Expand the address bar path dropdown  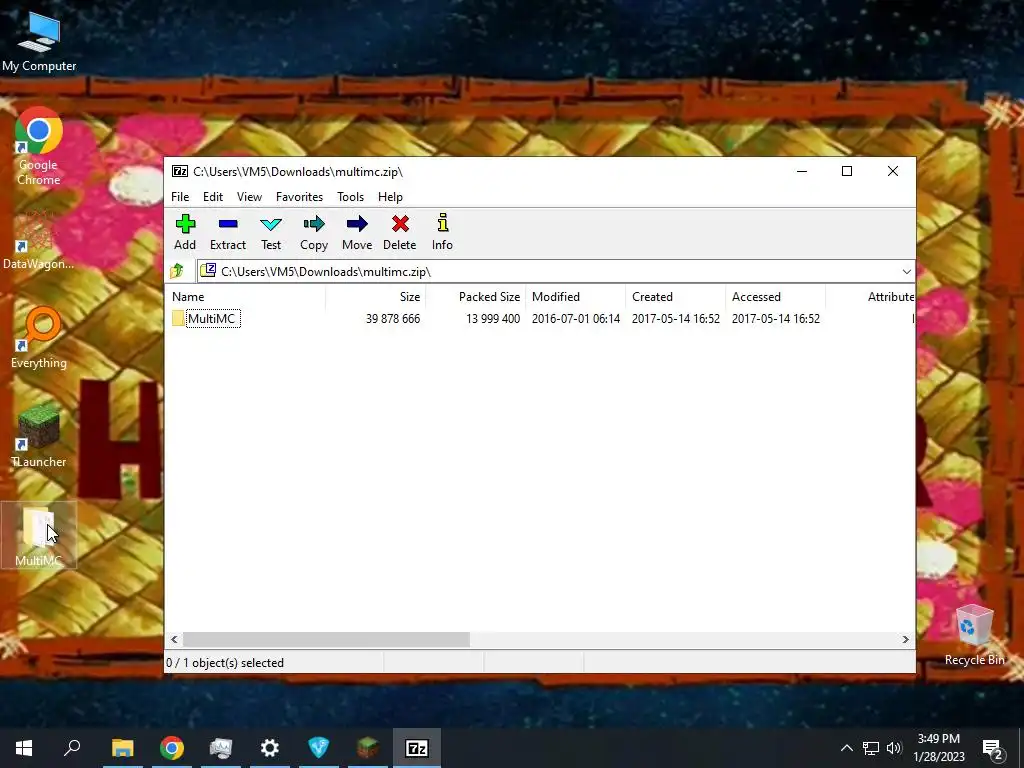coord(906,272)
